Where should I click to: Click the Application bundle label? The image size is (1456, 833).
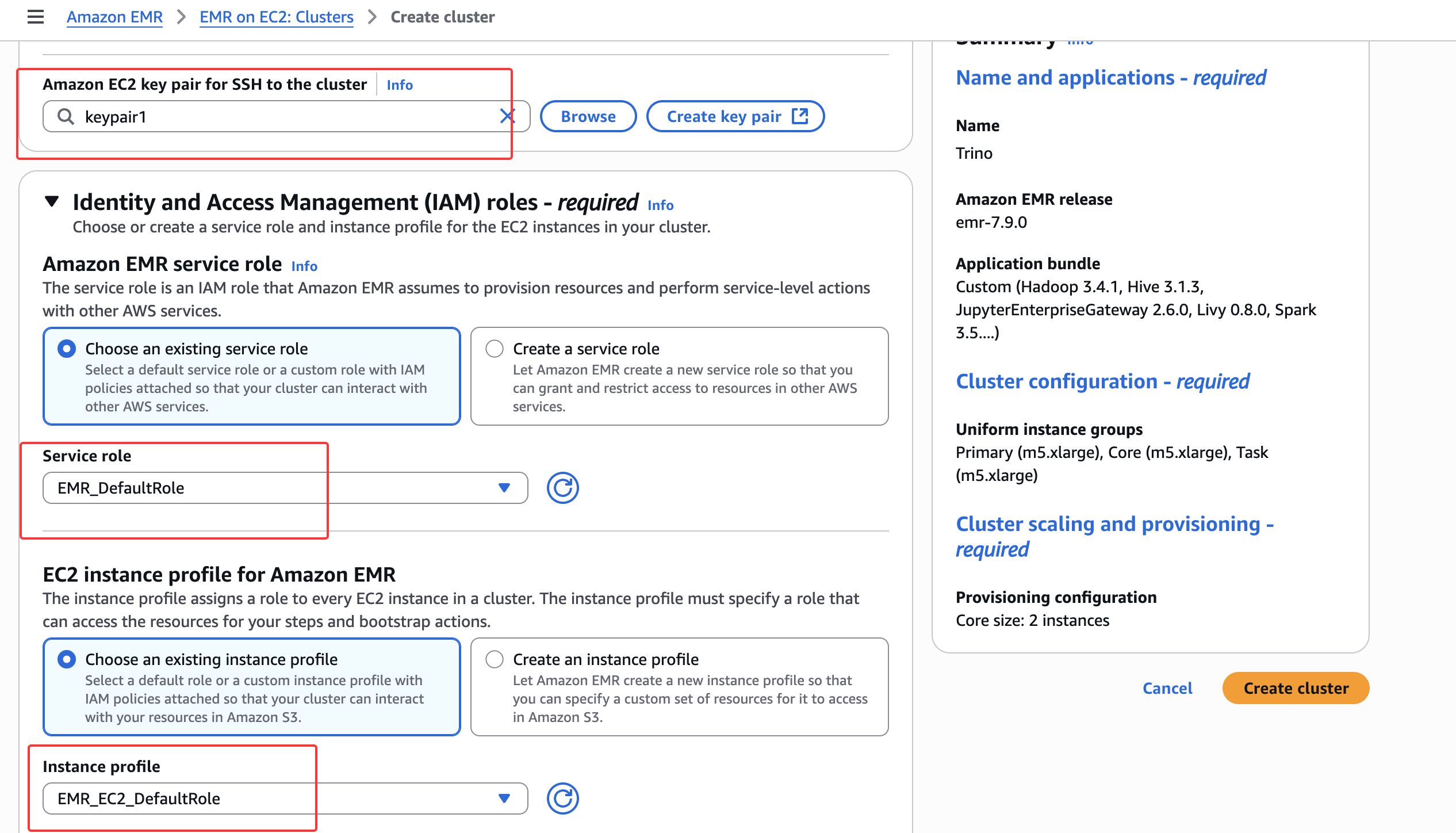tap(1028, 263)
